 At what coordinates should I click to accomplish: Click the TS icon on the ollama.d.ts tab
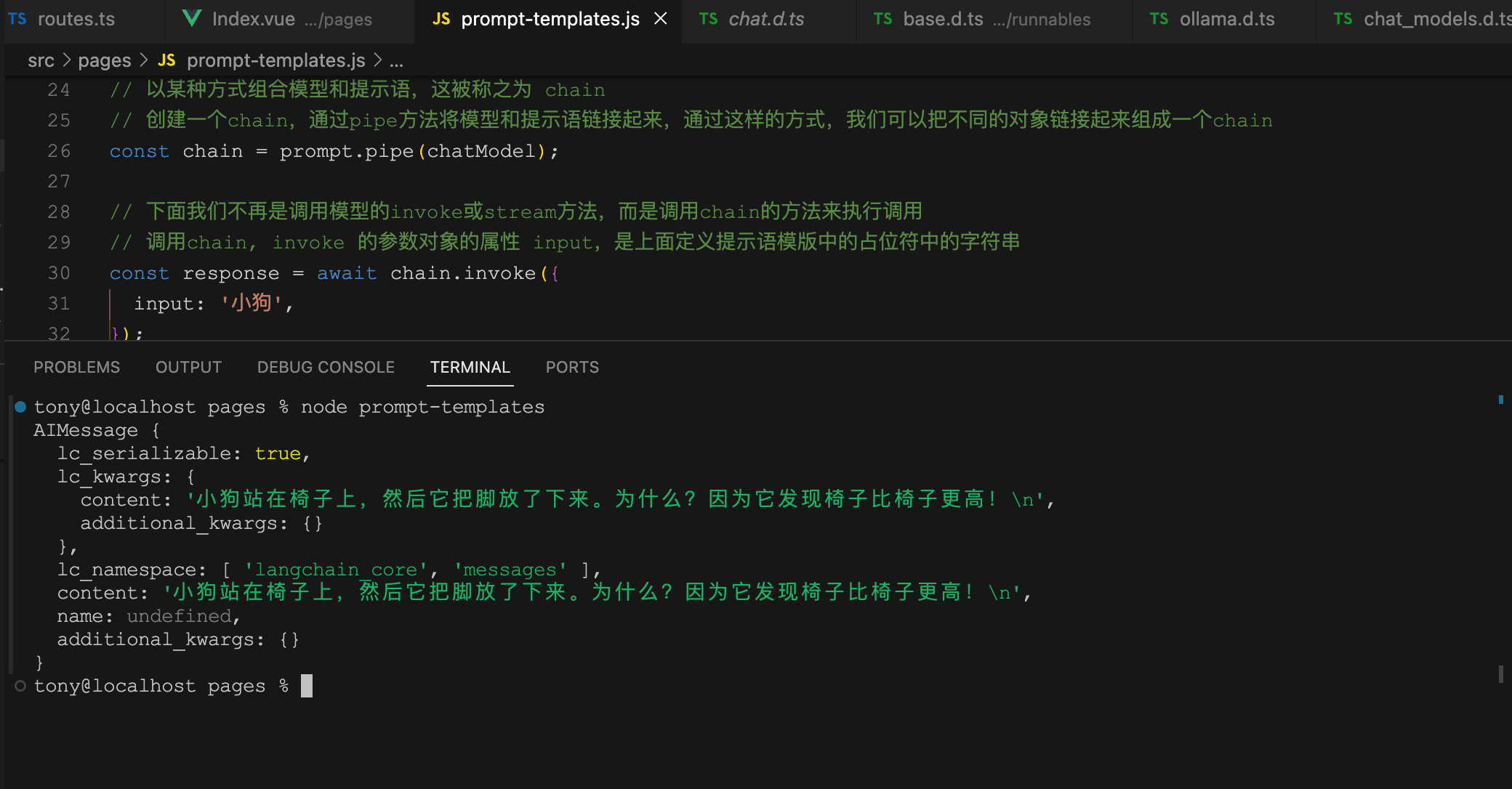(x=1159, y=19)
